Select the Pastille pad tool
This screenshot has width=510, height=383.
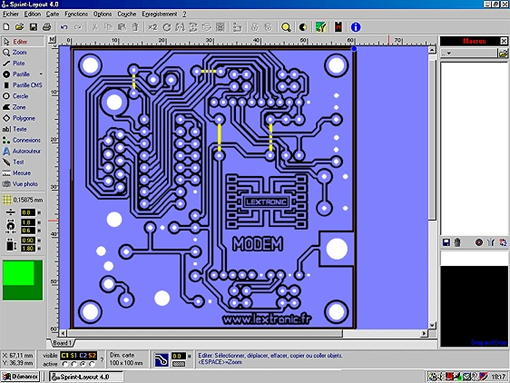tap(20, 74)
